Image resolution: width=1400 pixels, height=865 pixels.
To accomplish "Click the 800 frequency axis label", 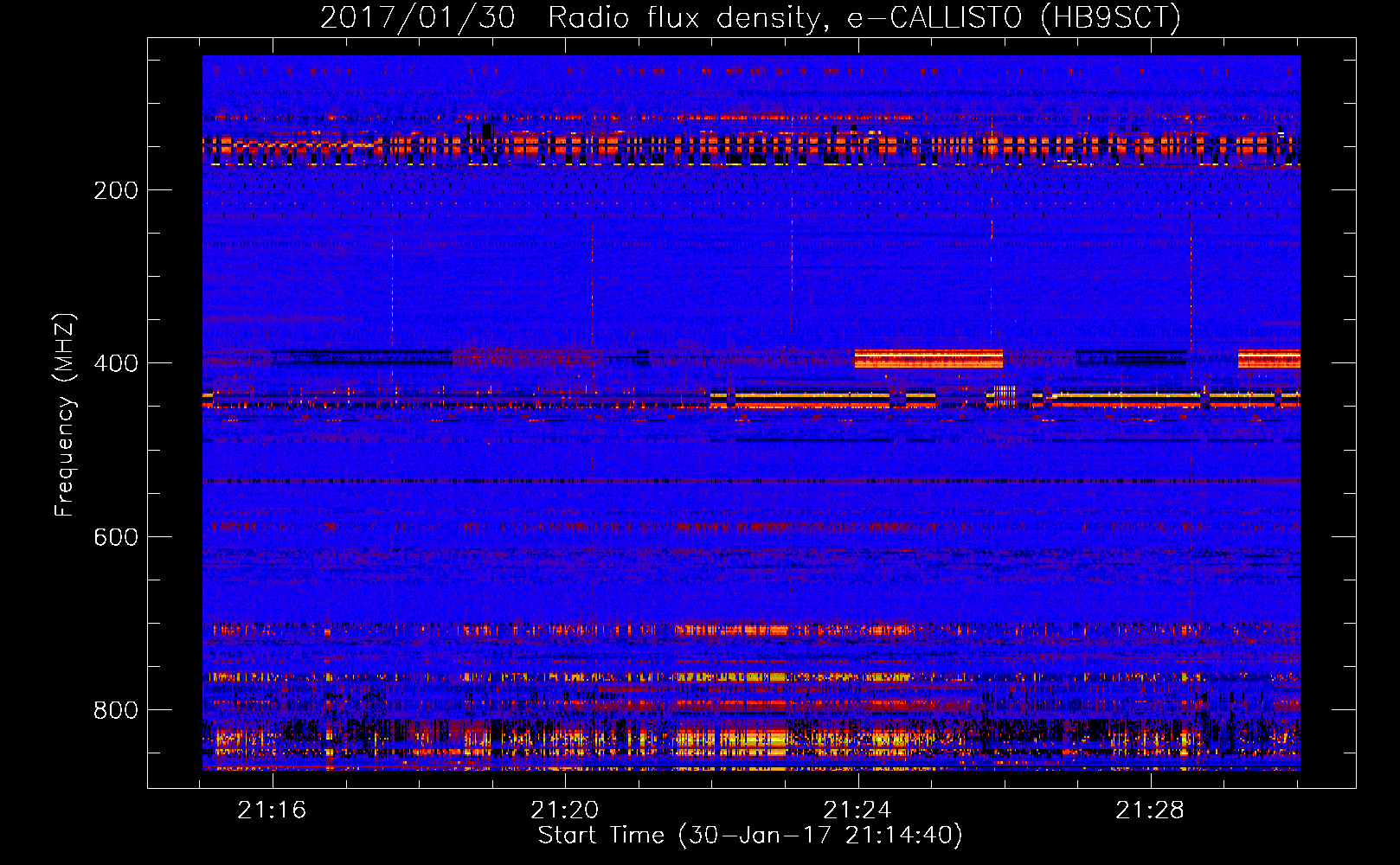I will tap(116, 710).
